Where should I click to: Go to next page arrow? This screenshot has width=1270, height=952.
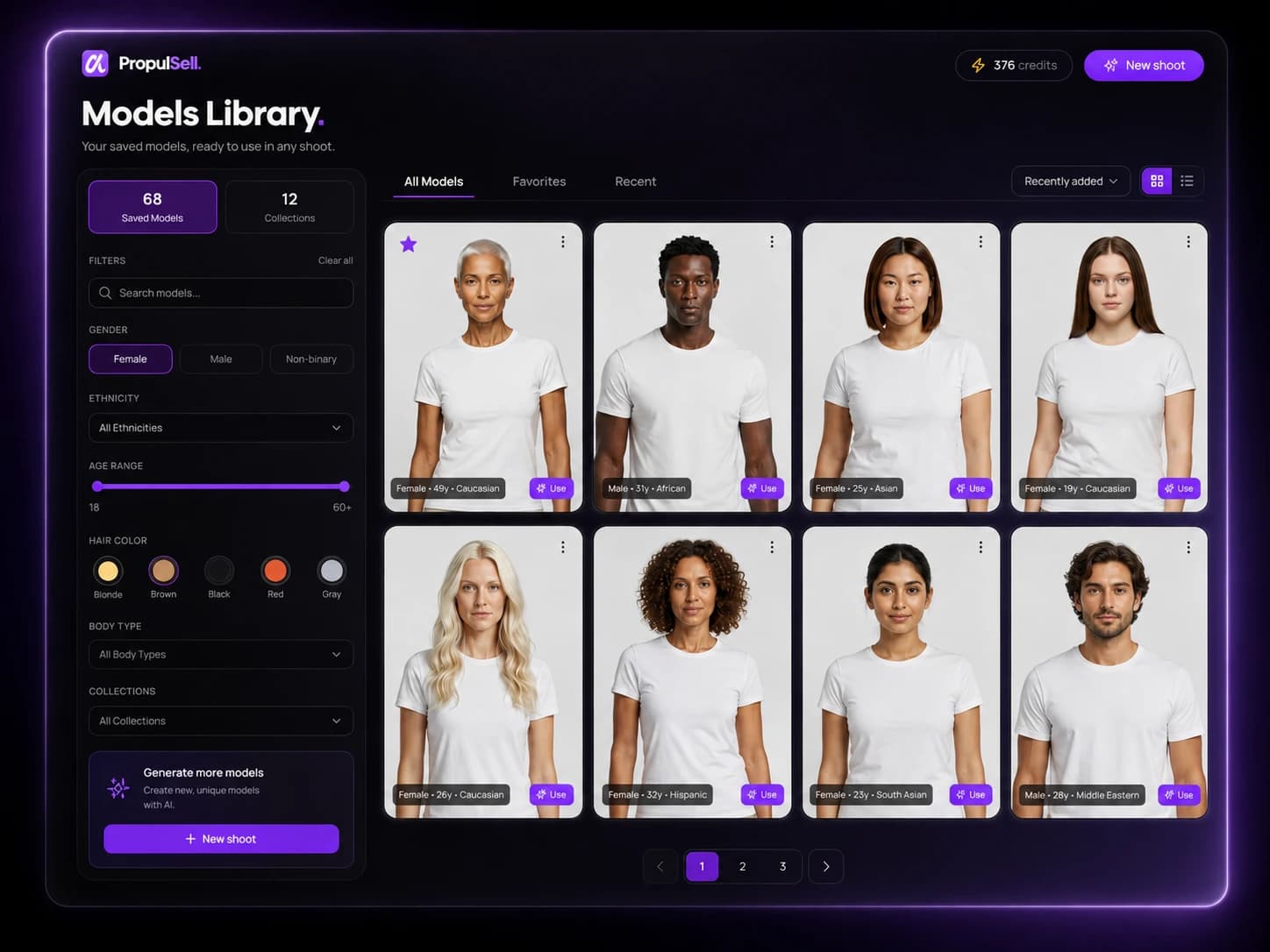(826, 866)
